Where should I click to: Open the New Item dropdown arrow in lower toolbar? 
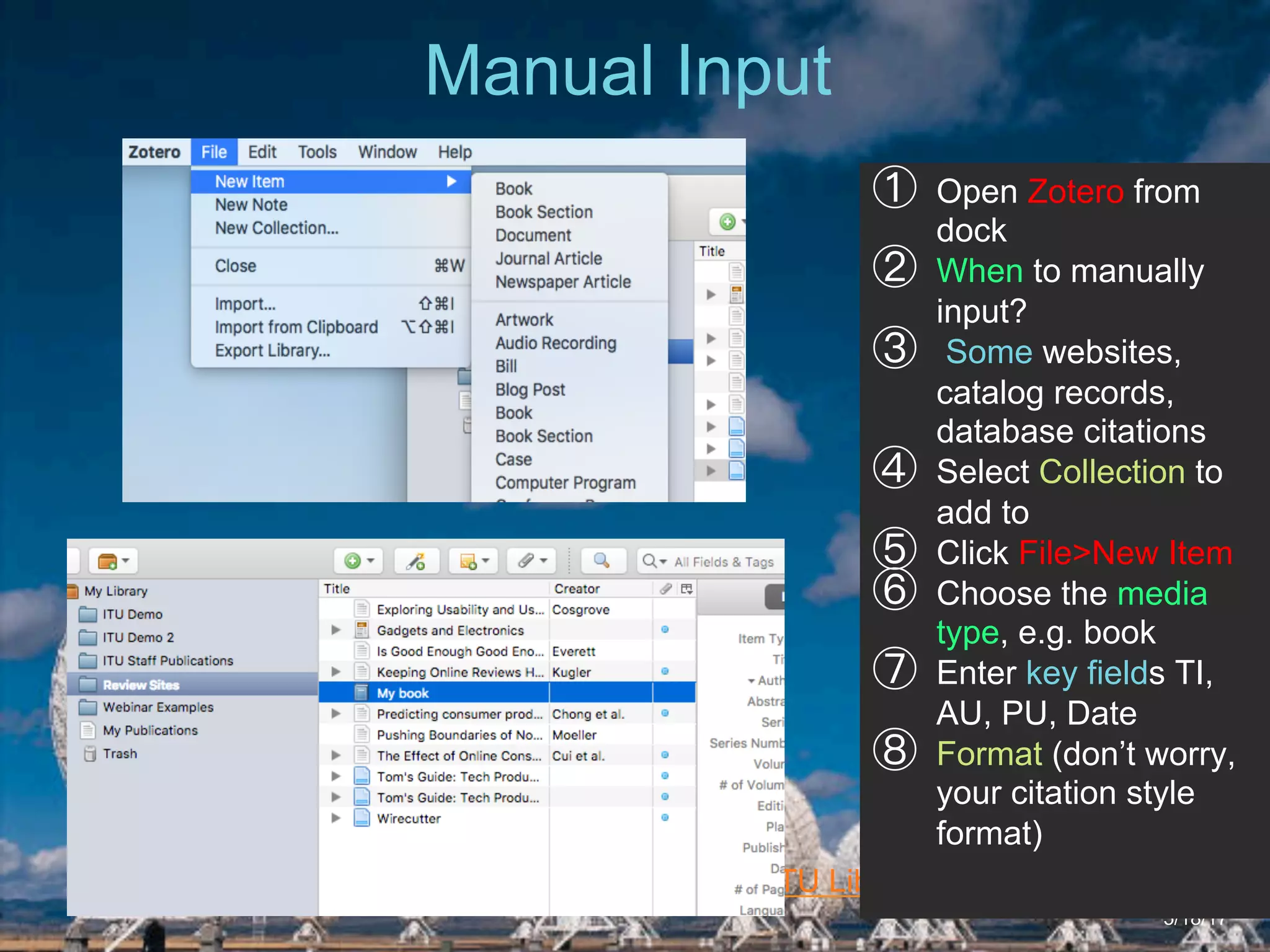point(371,561)
